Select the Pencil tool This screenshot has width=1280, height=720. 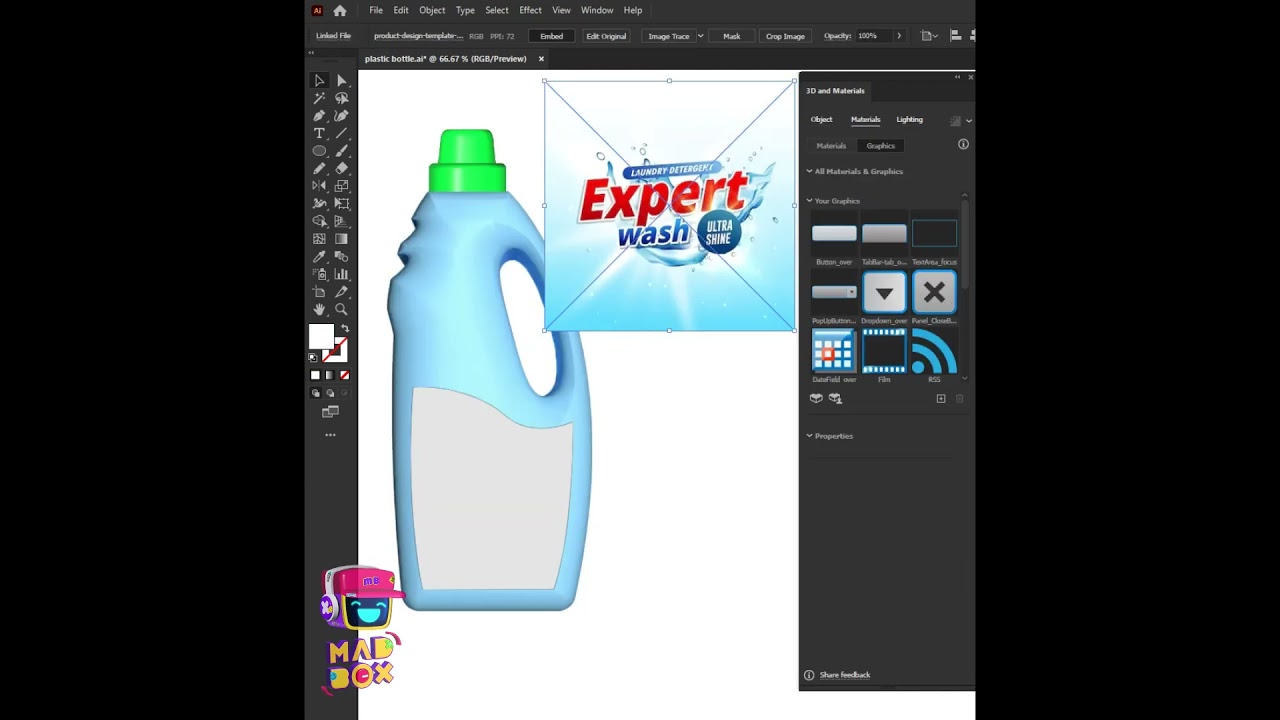(x=319, y=168)
